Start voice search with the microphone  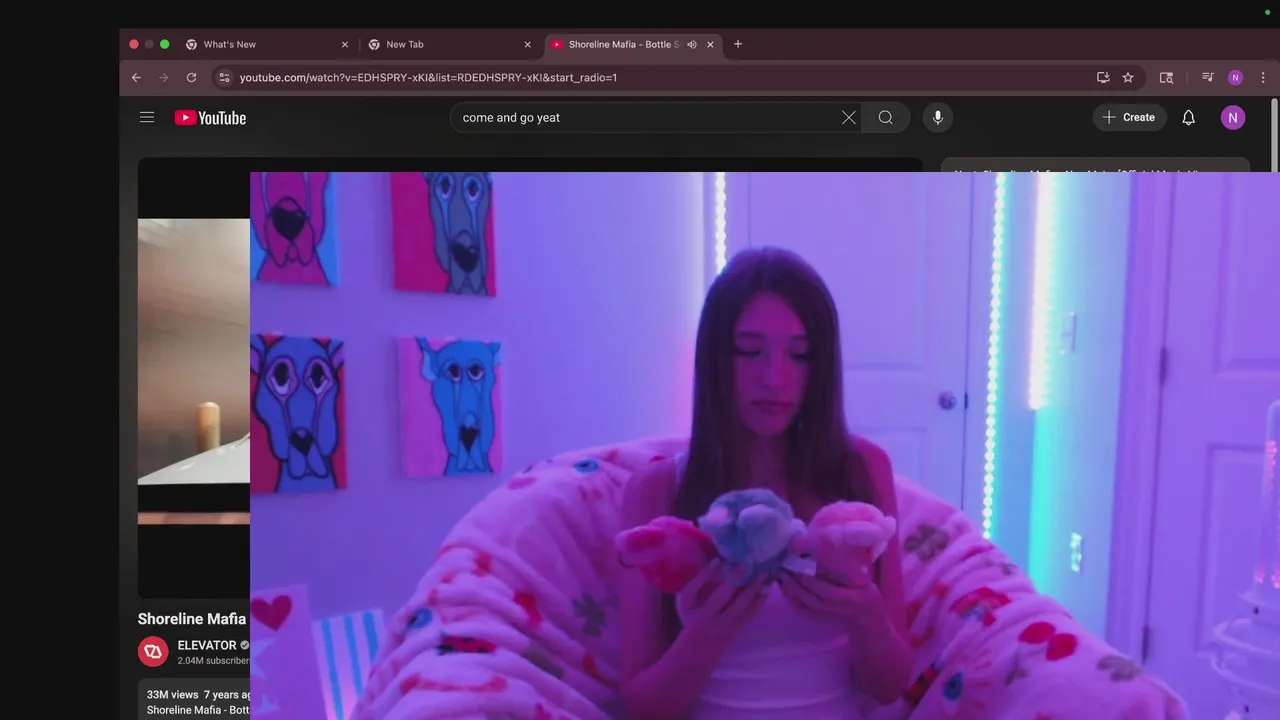[937, 117]
